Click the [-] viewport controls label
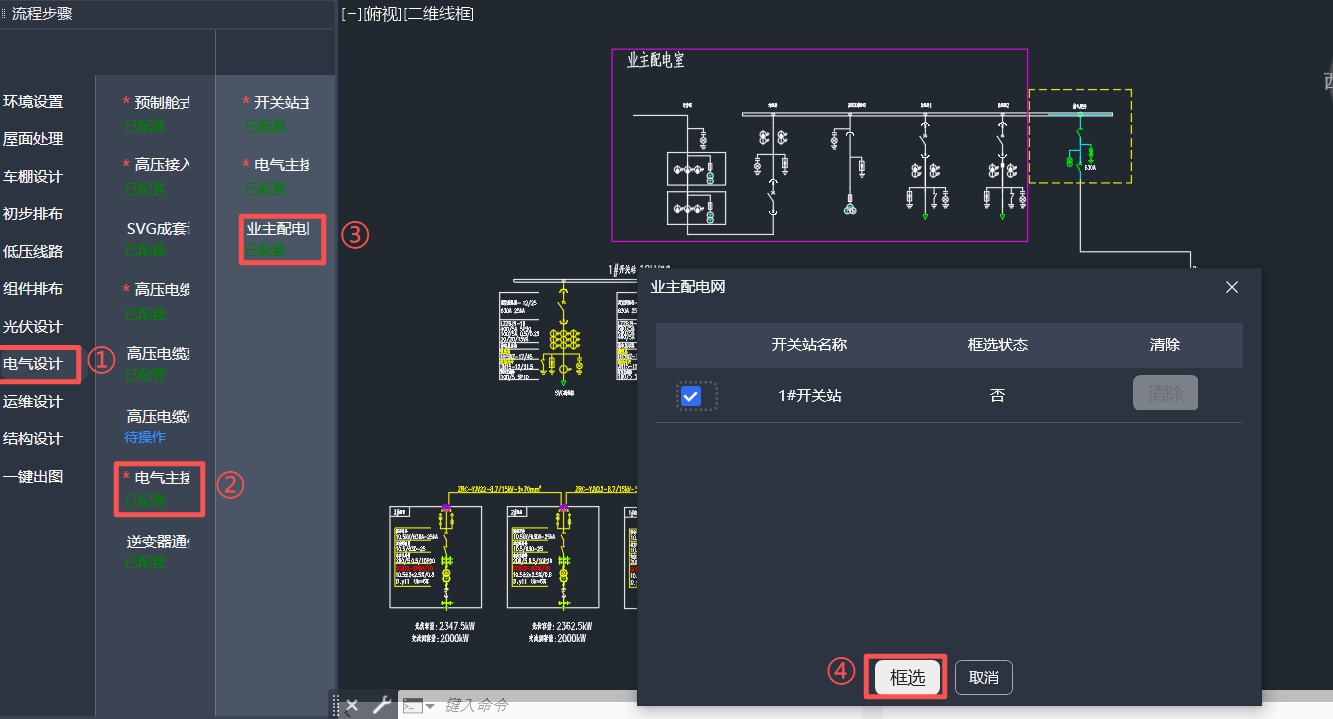1333x719 pixels. 351,14
